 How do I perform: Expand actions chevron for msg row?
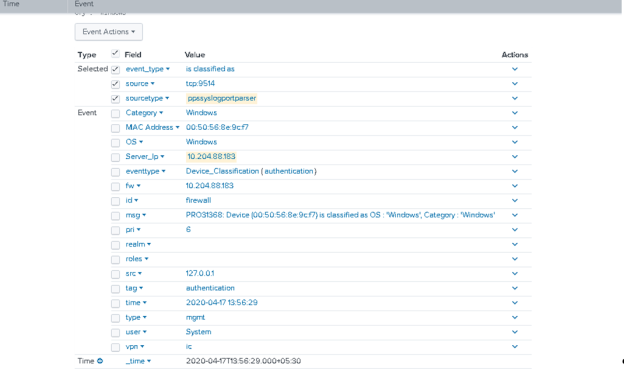515,215
